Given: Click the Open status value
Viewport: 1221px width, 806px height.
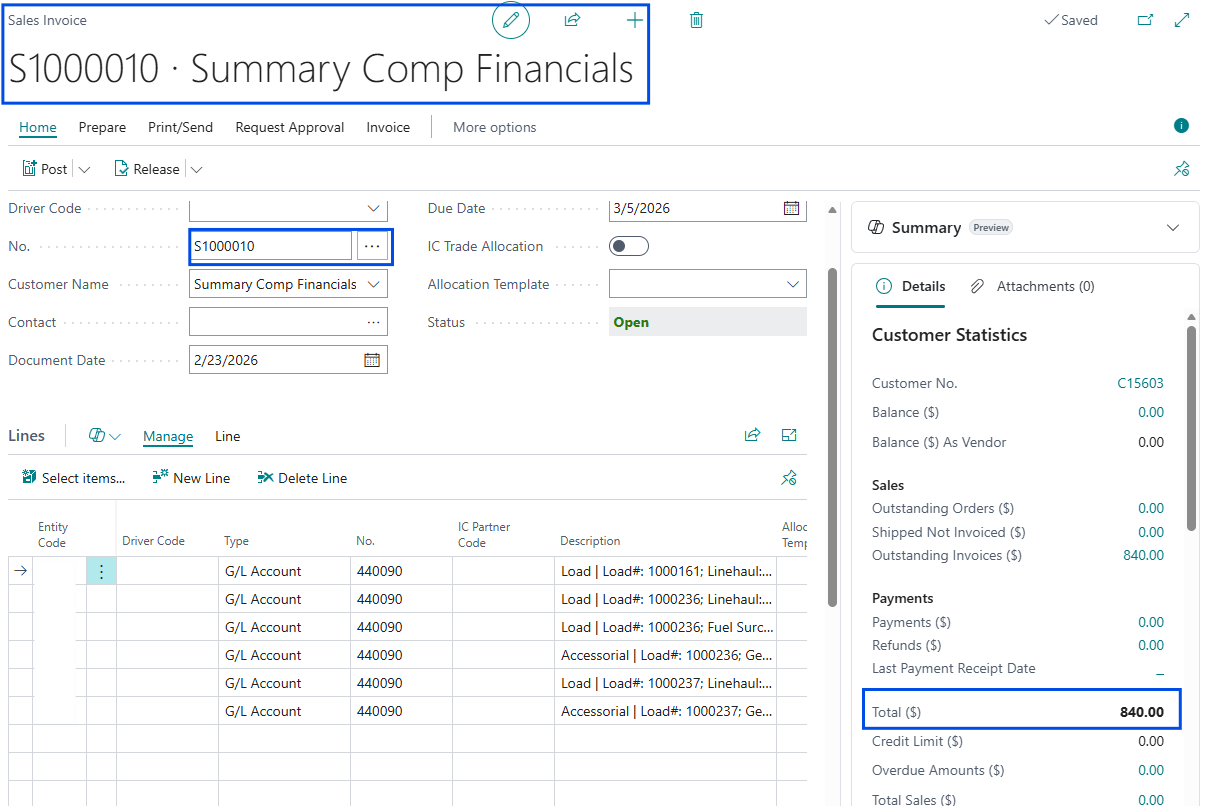Looking at the screenshot, I should (x=631, y=322).
